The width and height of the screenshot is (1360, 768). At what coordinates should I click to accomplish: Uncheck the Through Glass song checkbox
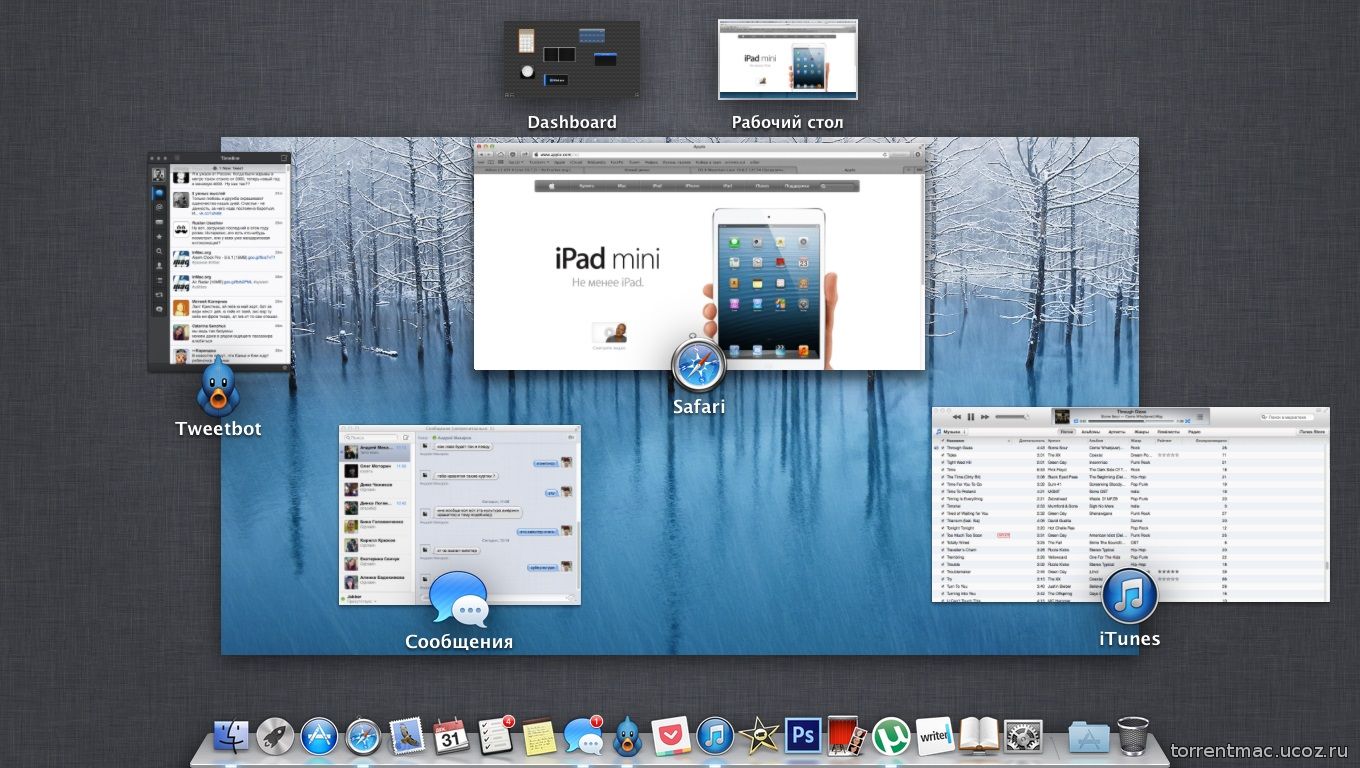click(x=942, y=448)
